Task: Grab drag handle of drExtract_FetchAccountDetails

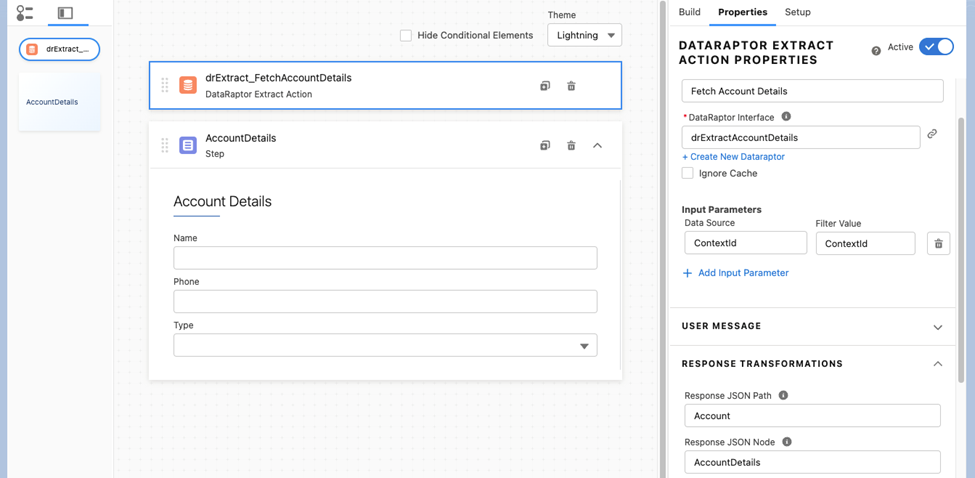Action: 165,85
